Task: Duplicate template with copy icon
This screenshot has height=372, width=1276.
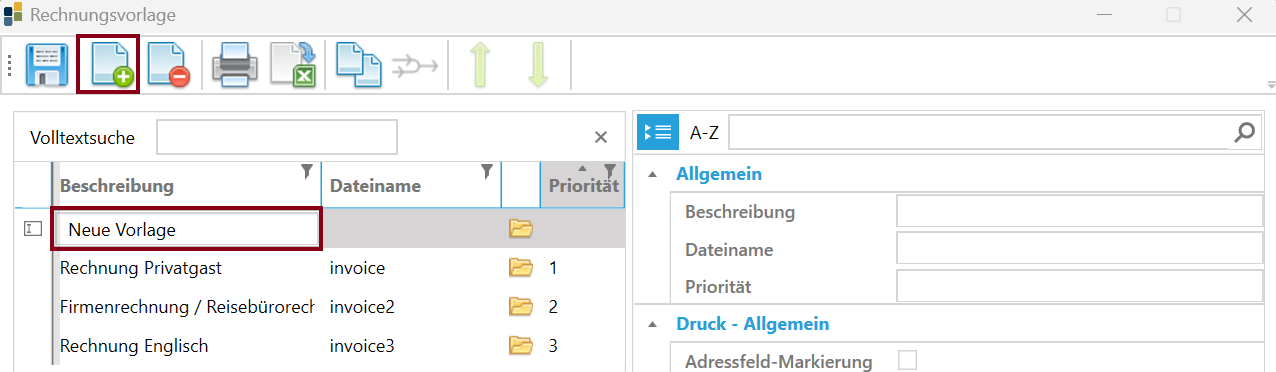Action: [358, 65]
